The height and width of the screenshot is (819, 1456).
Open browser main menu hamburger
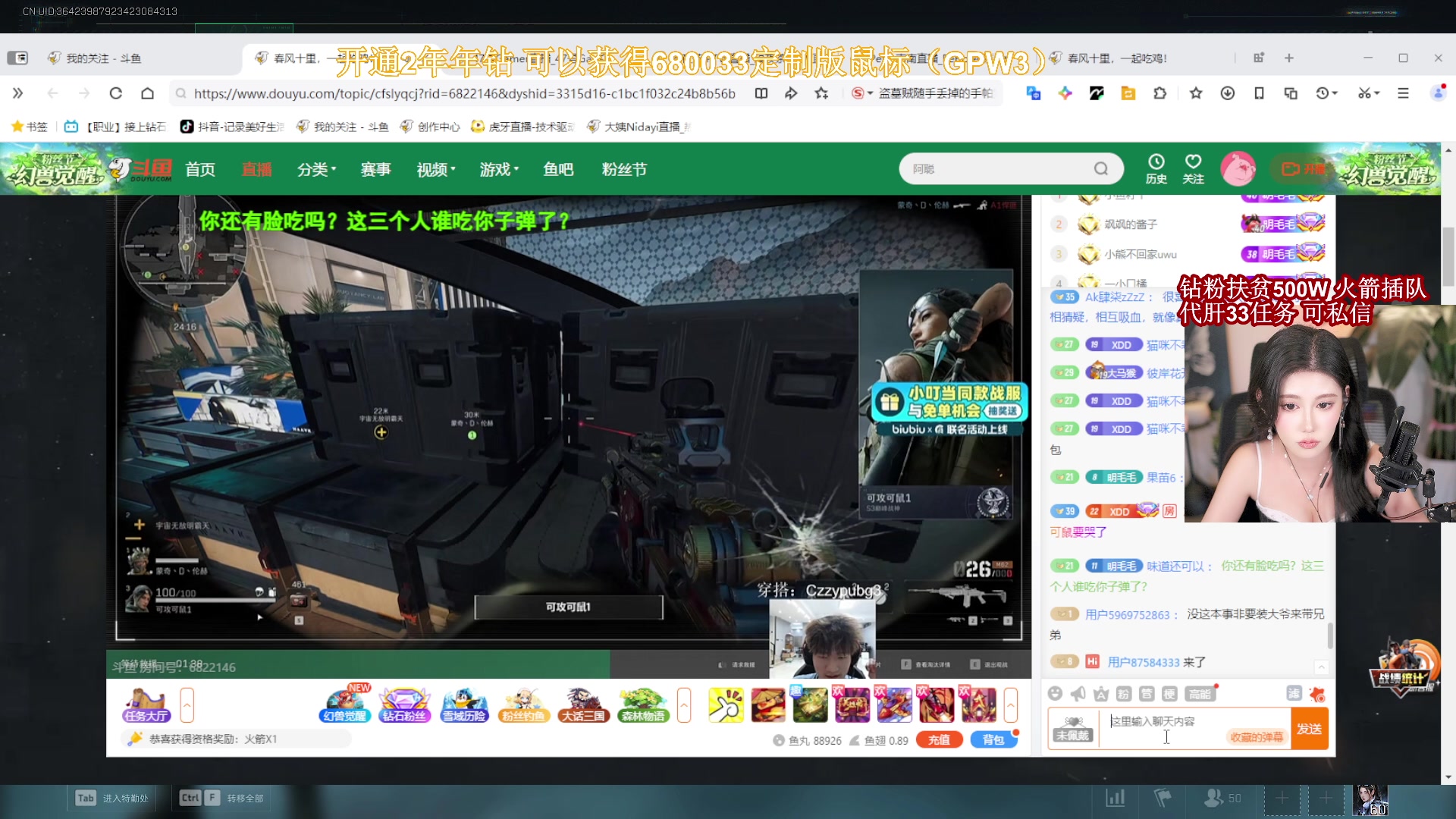click(x=1404, y=93)
